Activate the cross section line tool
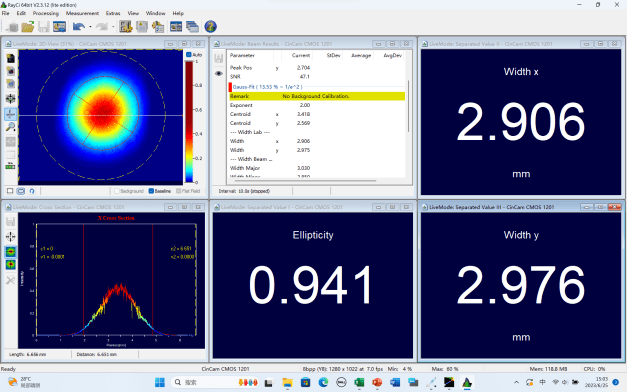Screen dimensions: 627x392 point(11,114)
